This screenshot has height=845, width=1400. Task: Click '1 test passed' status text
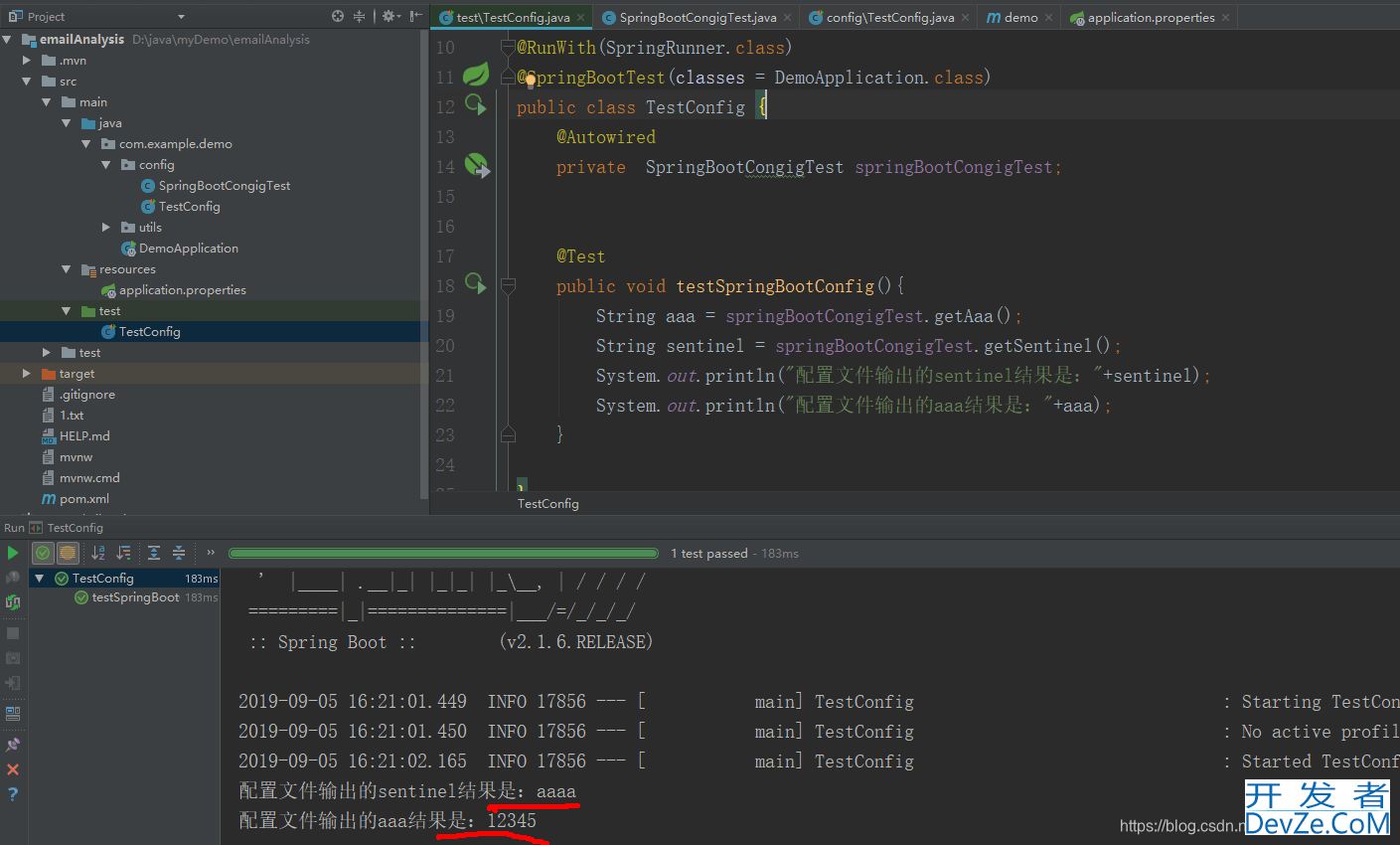(708, 554)
